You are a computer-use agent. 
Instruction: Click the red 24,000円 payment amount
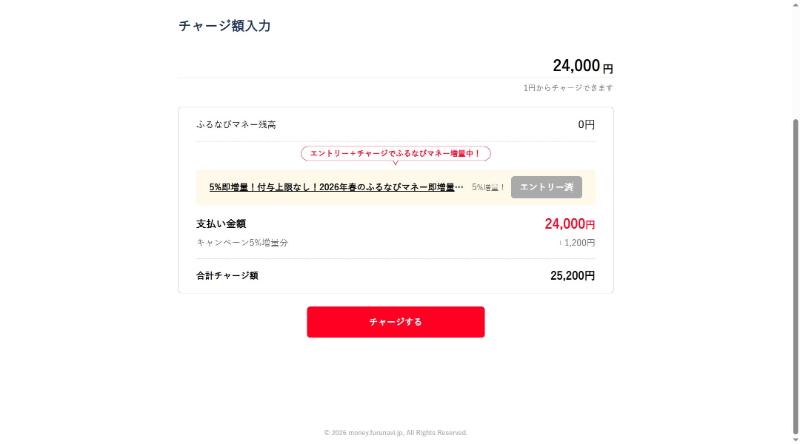pos(569,224)
